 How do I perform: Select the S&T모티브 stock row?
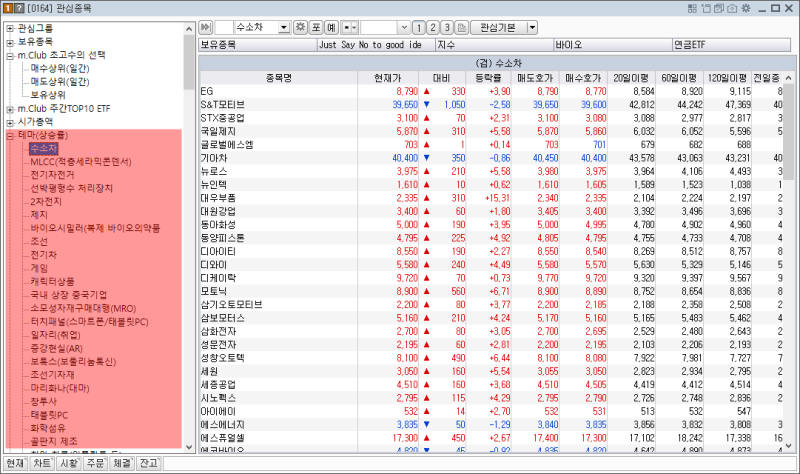click(491, 105)
